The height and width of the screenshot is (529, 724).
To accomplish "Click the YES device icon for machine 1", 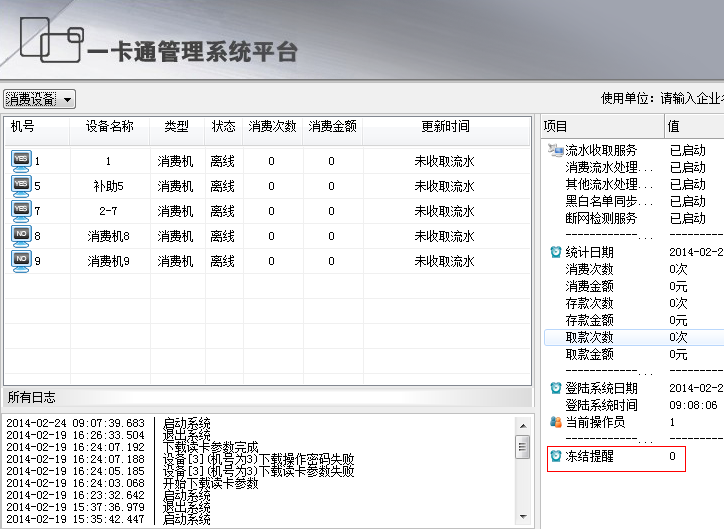I will point(21,160).
